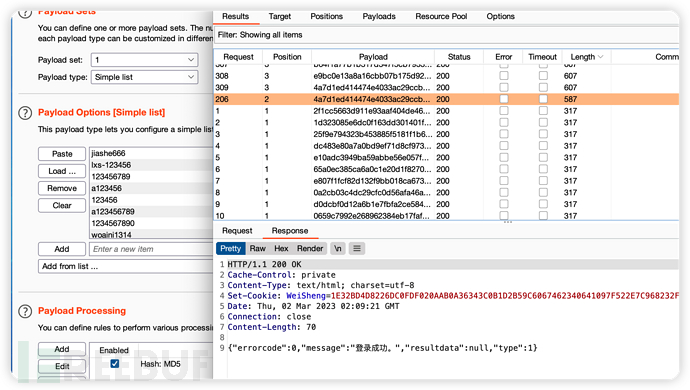This screenshot has width=690, height=390.
Task: Sort by Timeout column header
Action: click(x=543, y=57)
